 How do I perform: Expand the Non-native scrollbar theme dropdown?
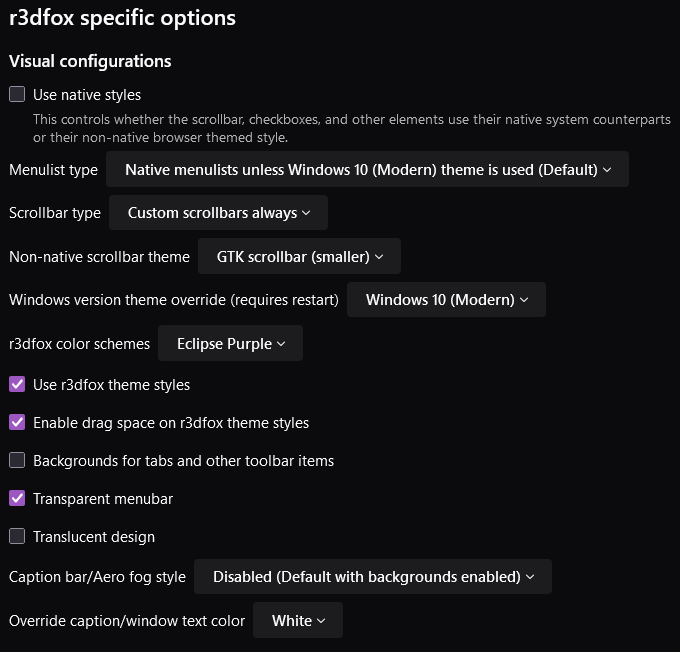click(x=299, y=257)
